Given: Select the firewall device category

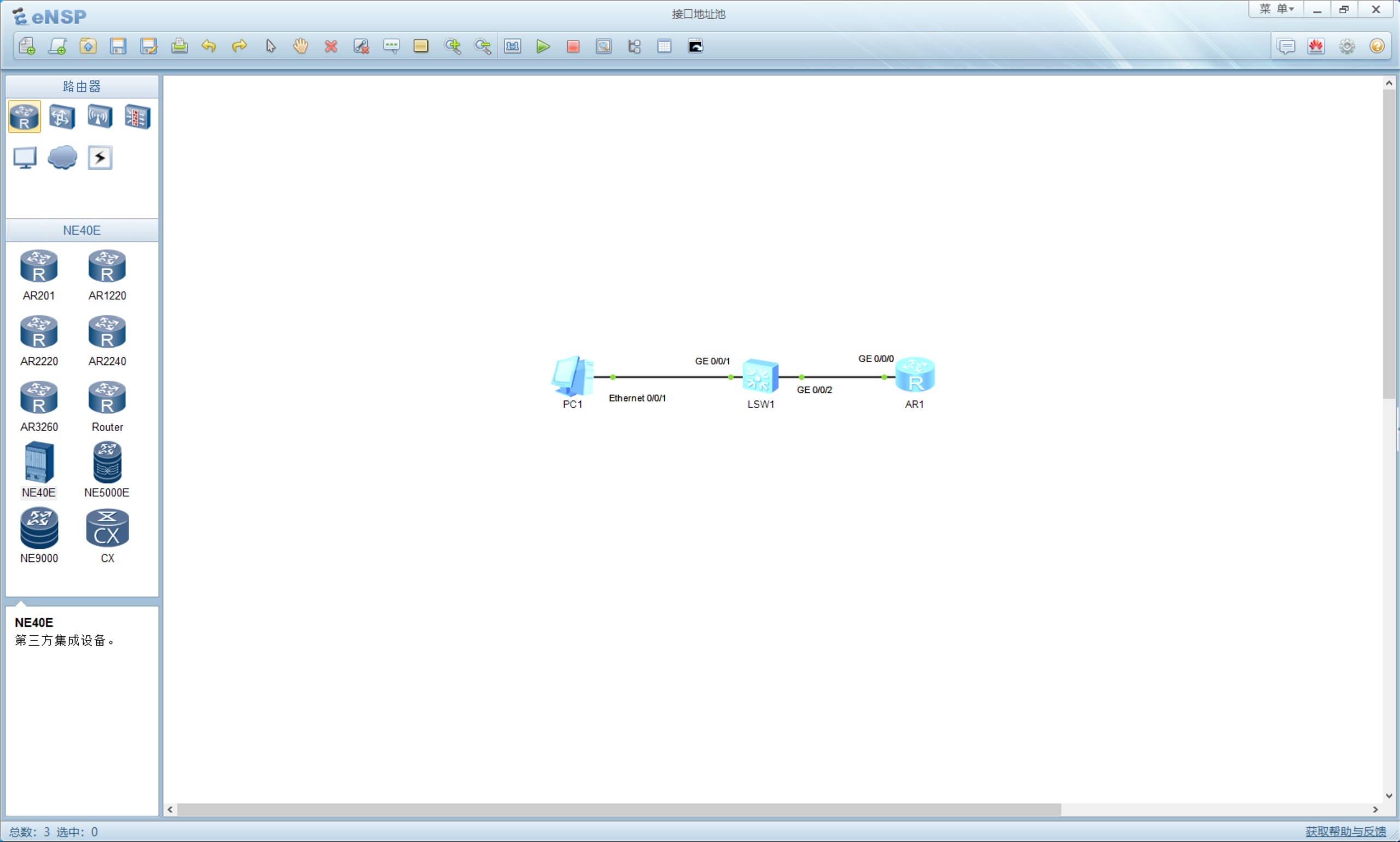Looking at the screenshot, I should (x=137, y=117).
